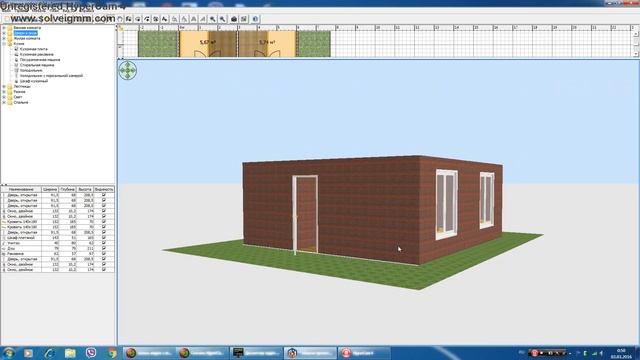Viewport: 640px width, 360px height.
Task: Zoom out on the plan with the magnifier
Action: click(x=222, y=19)
